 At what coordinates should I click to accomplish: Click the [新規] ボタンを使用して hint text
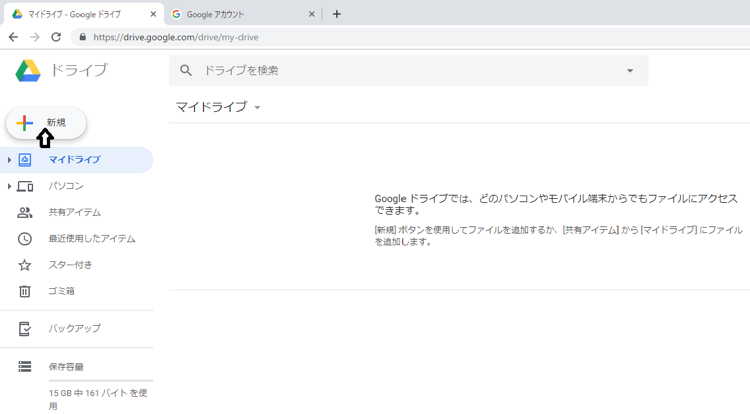(558, 236)
